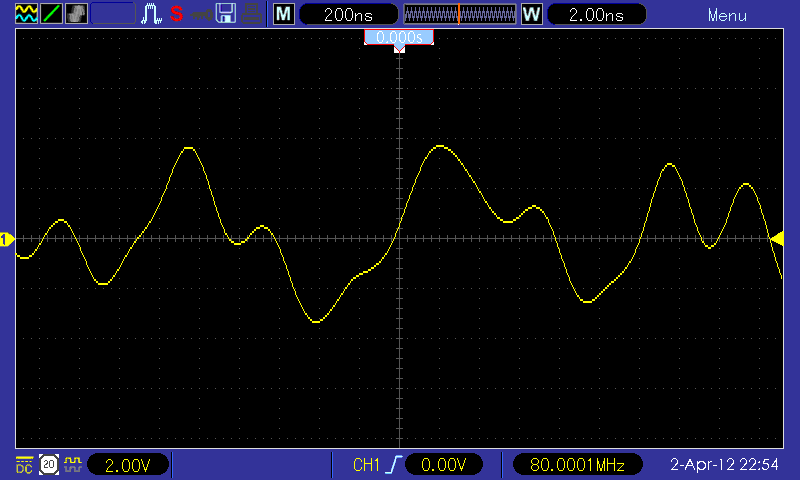Click the printer icon
The image size is (800, 480).
click(252, 14)
